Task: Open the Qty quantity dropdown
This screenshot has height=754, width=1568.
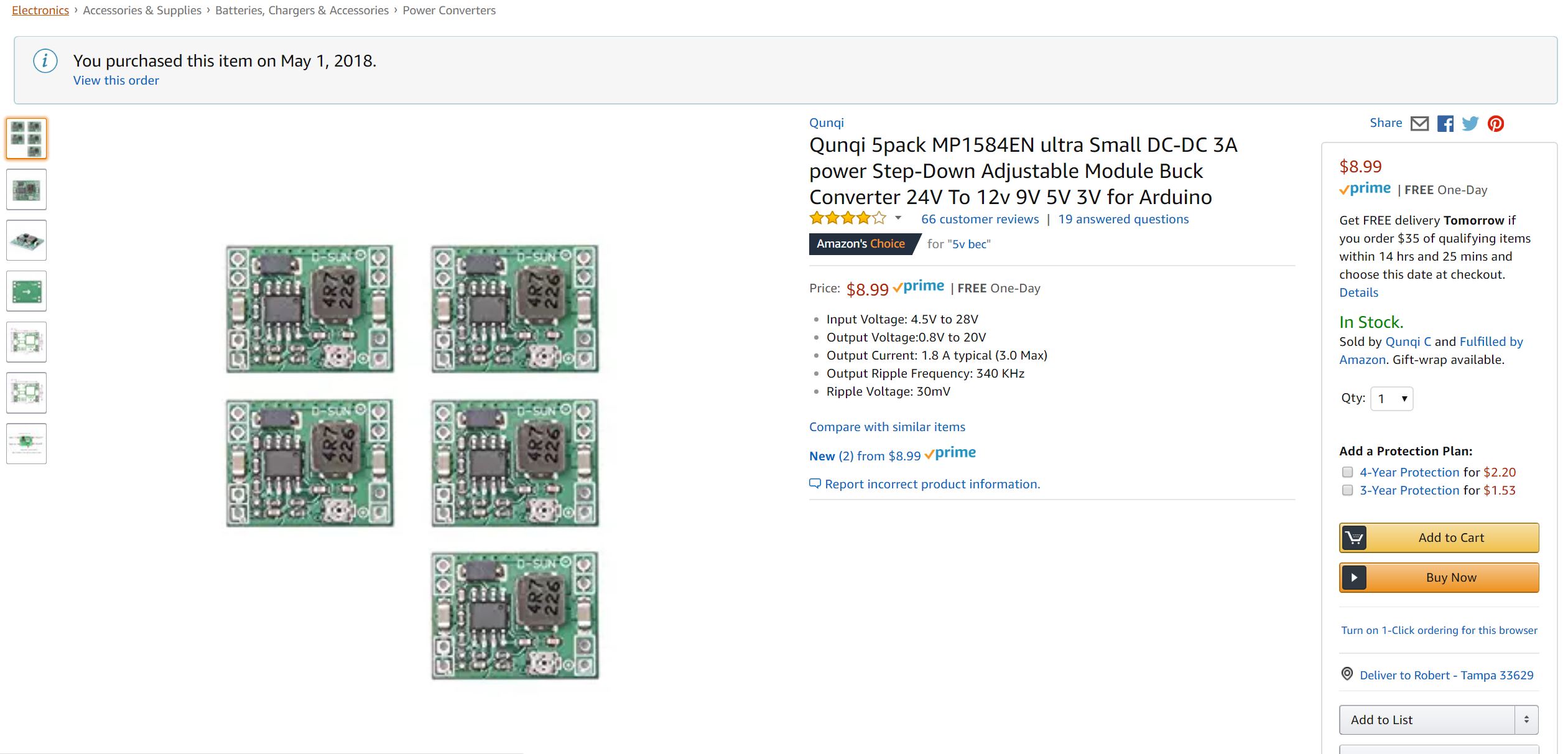Action: coord(1391,399)
